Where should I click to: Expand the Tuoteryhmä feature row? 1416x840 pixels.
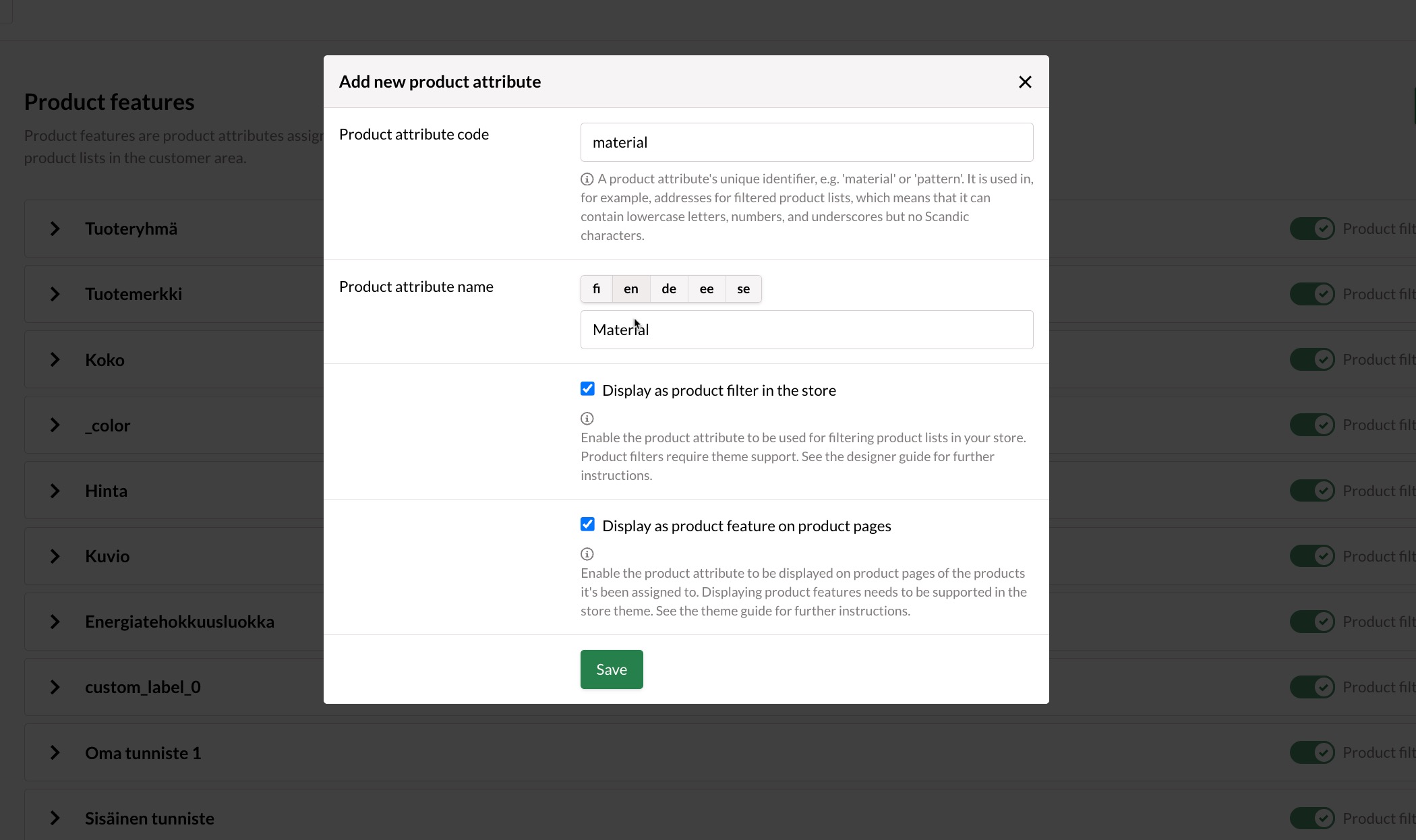[55, 229]
